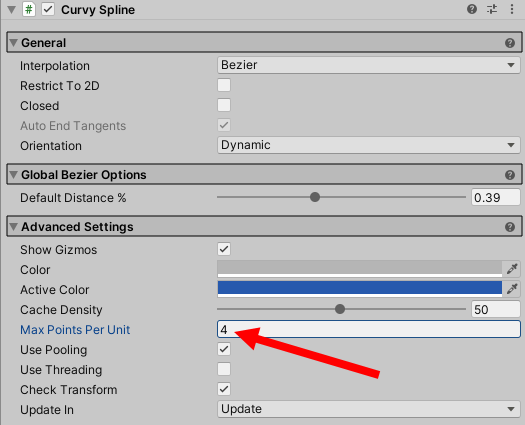Click the Cache Density label
This screenshot has height=425, width=525.
(x=61, y=310)
